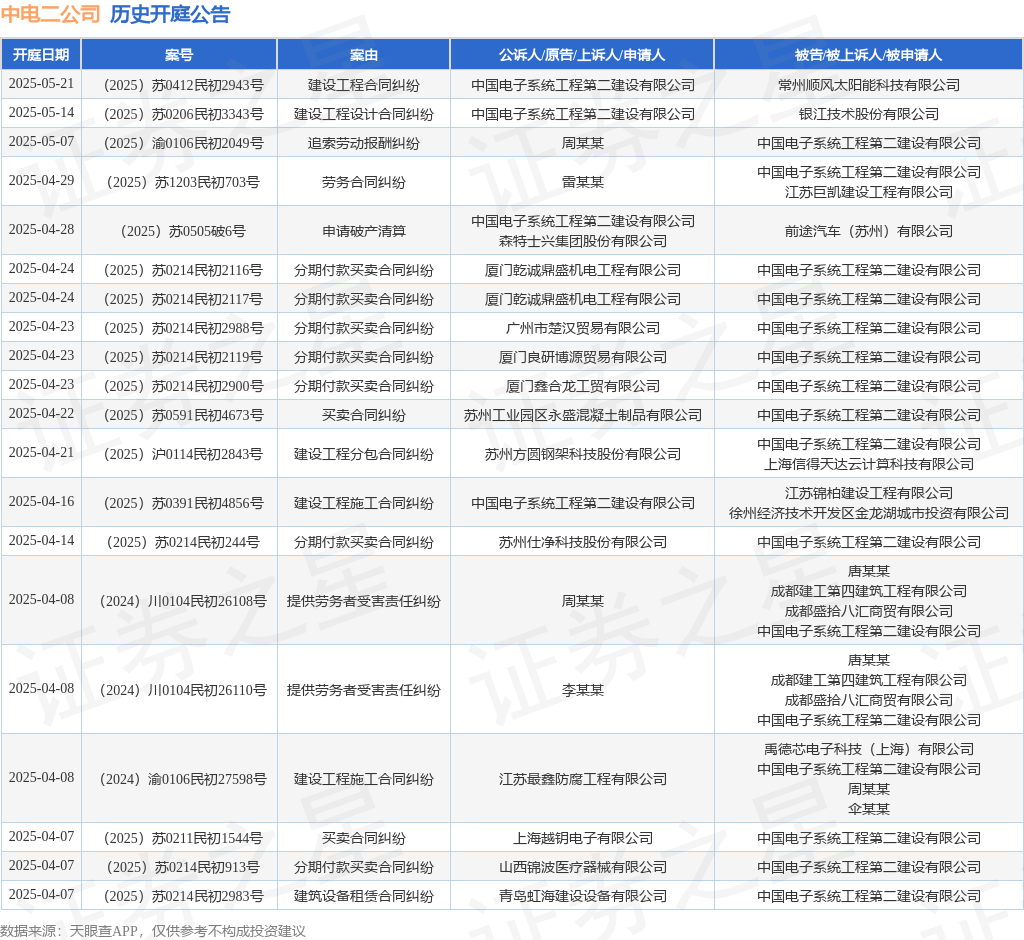Select case number (2025)苏0591民初4673号
Image resolution: width=1024 pixels, height=940 pixels.
(x=184, y=415)
